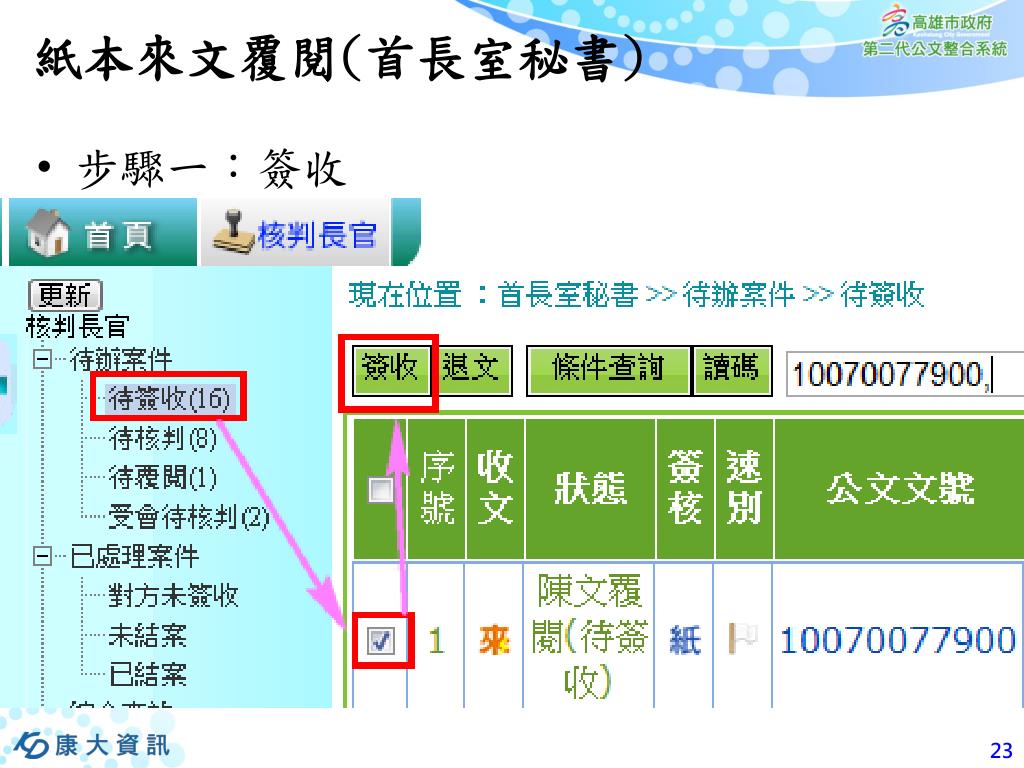Open the 首頁 tab
The height and width of the screenshot is (768, 1024).
tap(103, 232)
